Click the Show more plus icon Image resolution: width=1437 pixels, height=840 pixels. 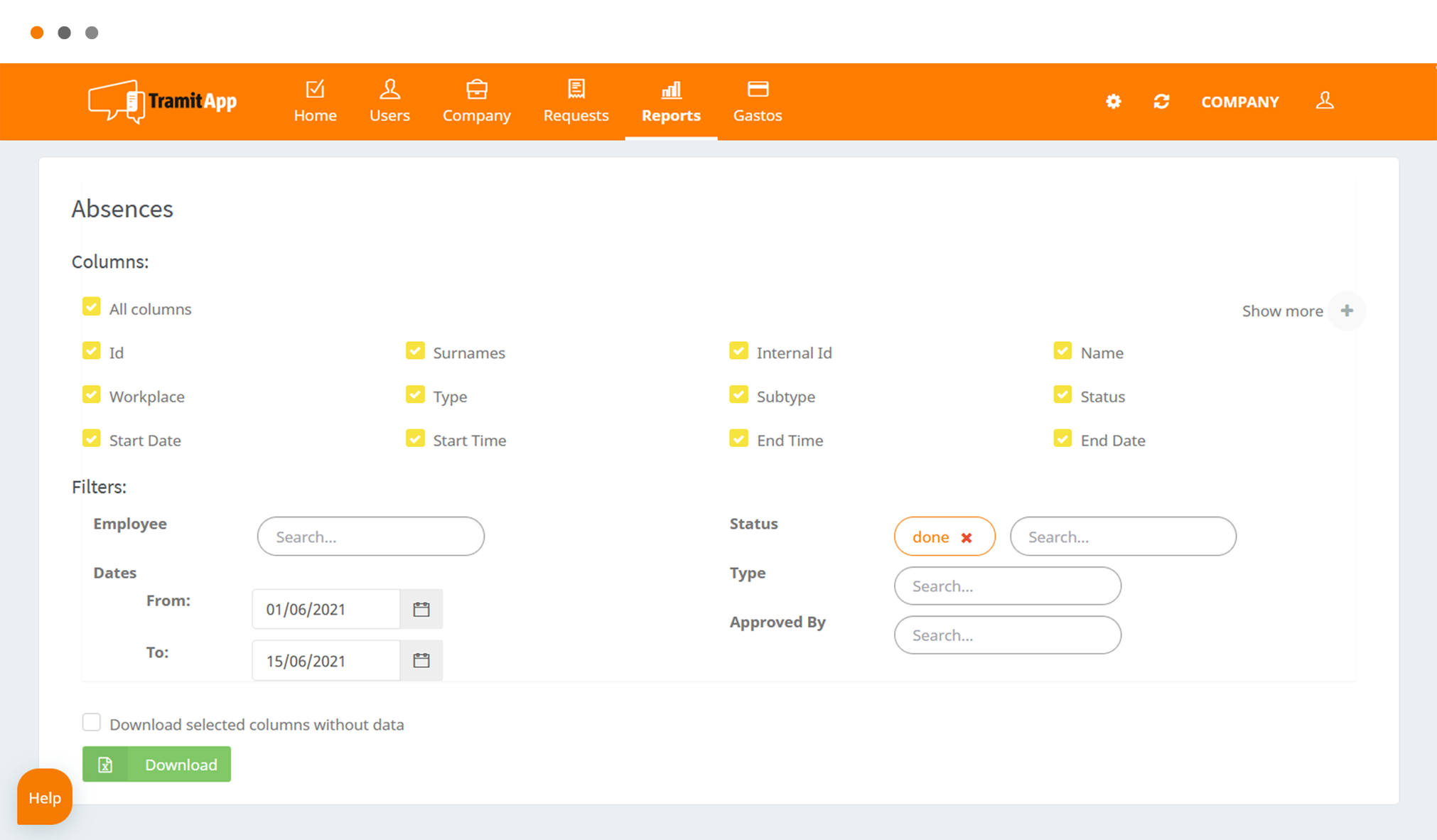click(1347, 311)
